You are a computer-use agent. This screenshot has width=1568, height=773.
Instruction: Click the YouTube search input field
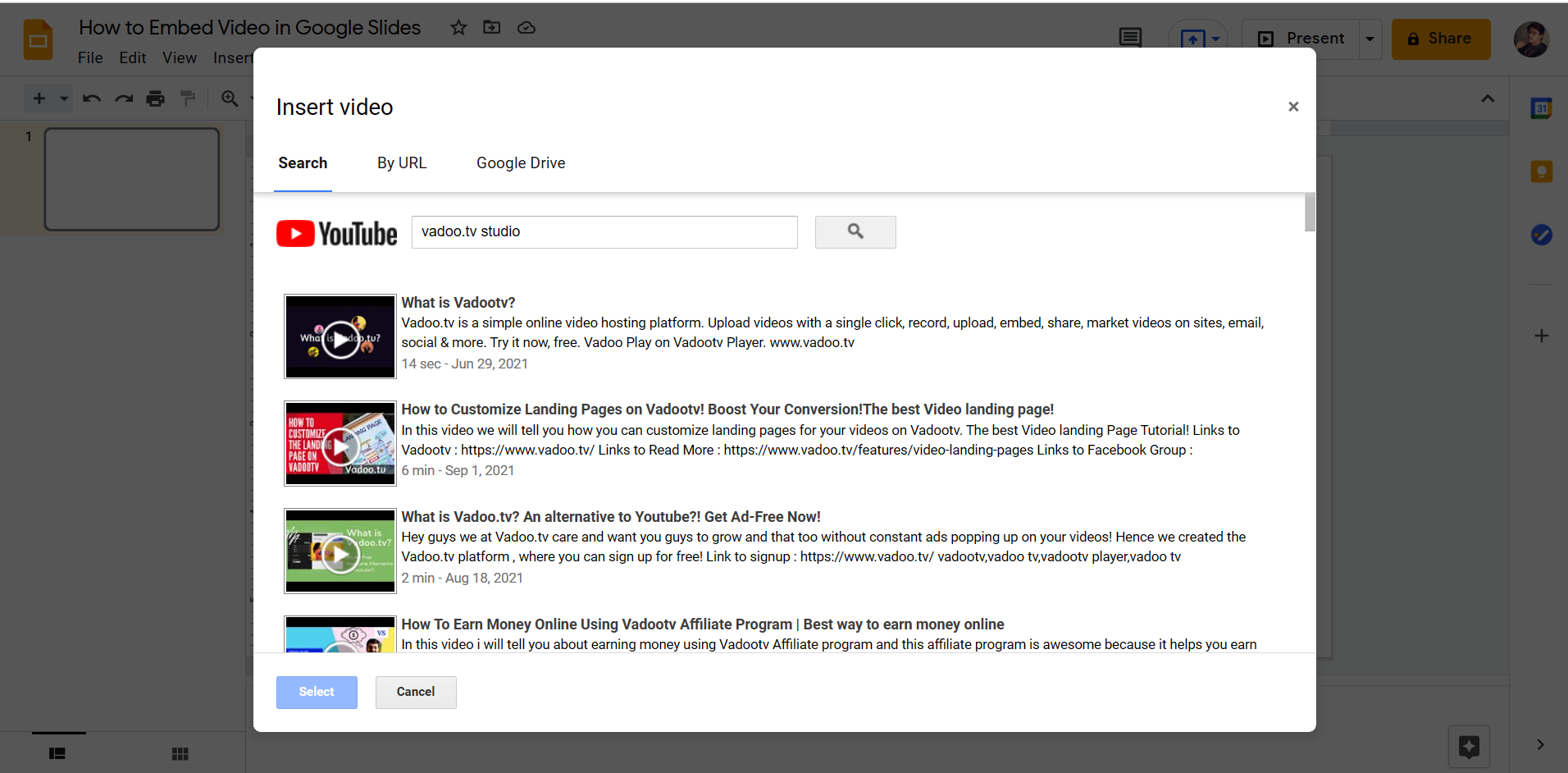click(604, 232)
